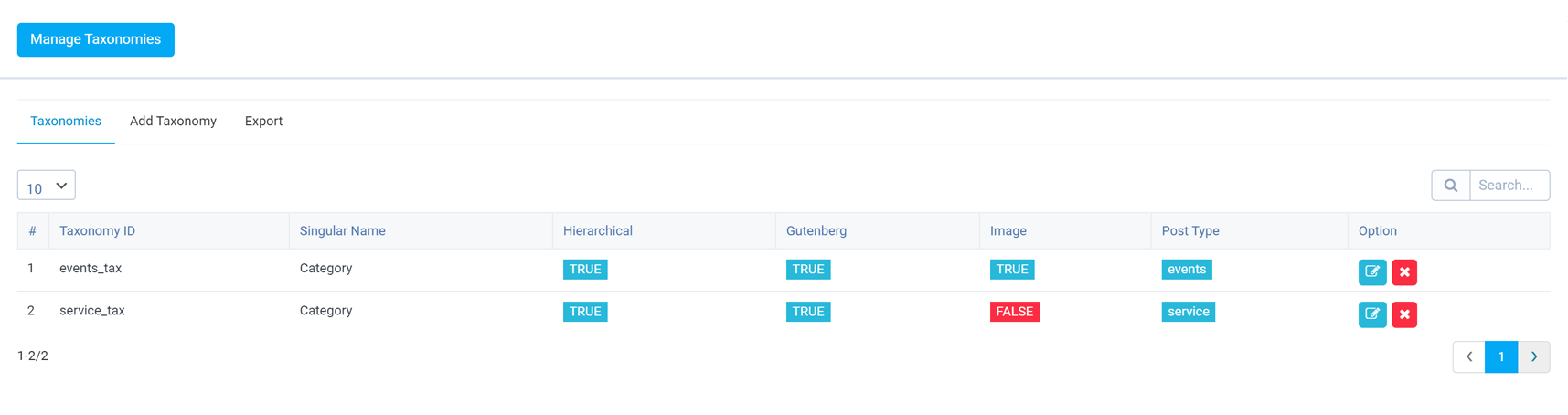Screen dimensions: 1568x415
Task: Sort by Hierarchical column header
Action: (598, 230)
